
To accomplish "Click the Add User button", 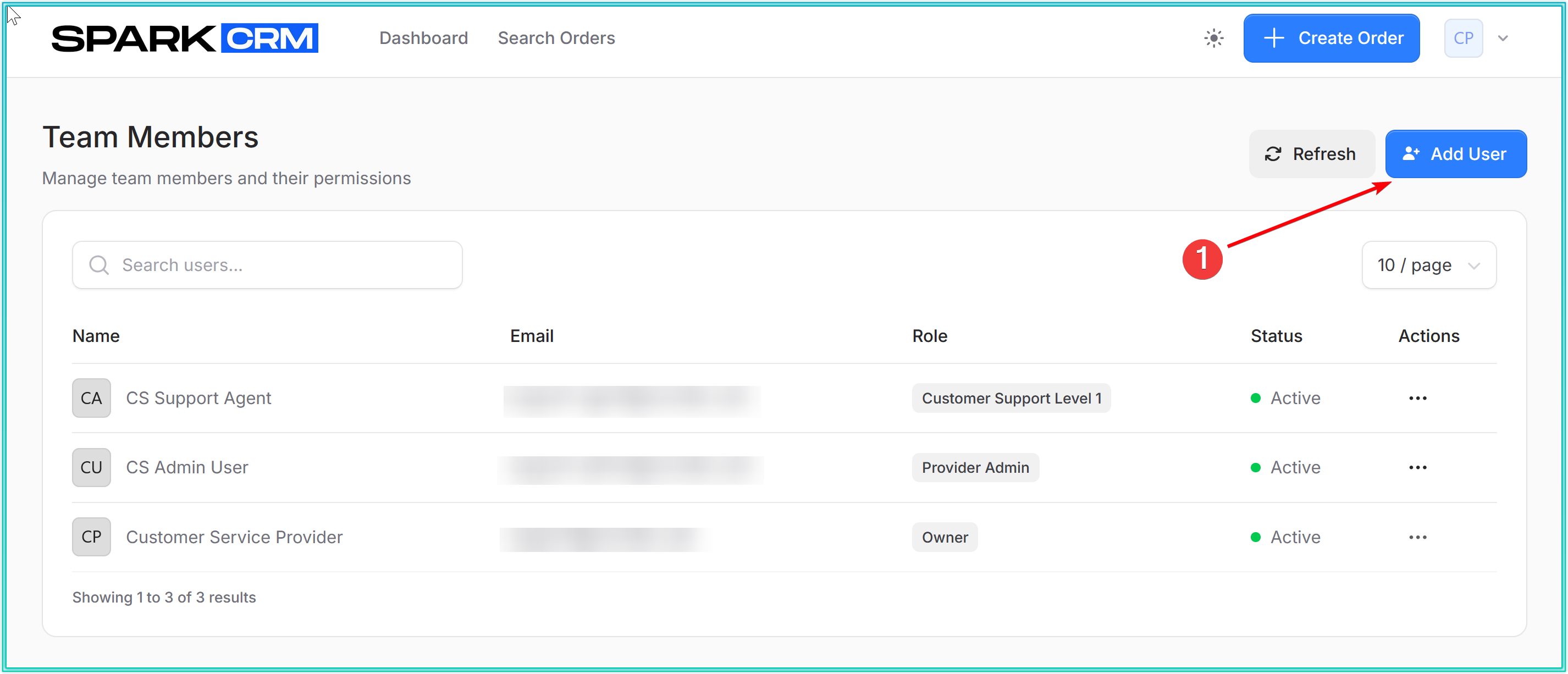I will point(1455,154).
